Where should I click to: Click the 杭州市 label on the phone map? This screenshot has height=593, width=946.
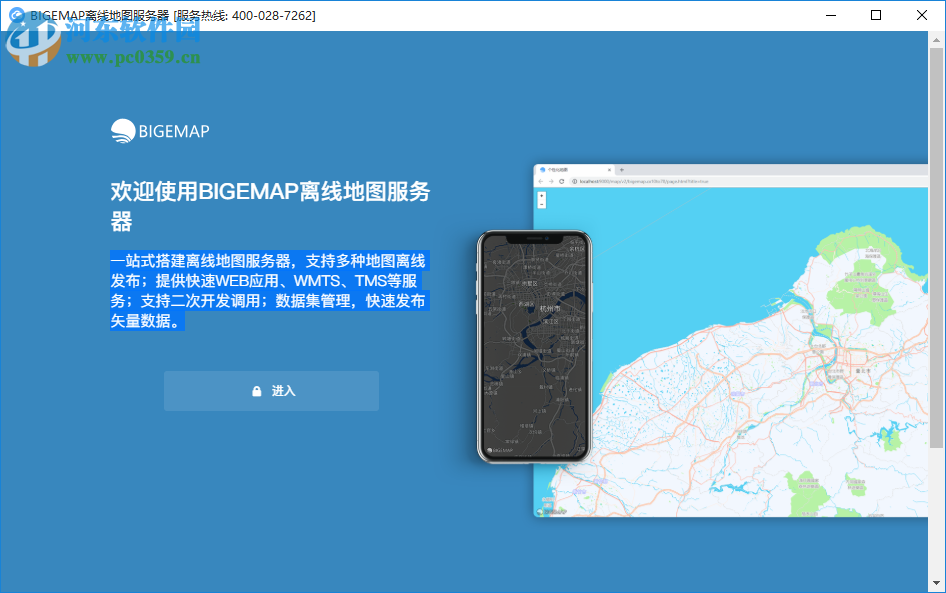coord(550,309)
